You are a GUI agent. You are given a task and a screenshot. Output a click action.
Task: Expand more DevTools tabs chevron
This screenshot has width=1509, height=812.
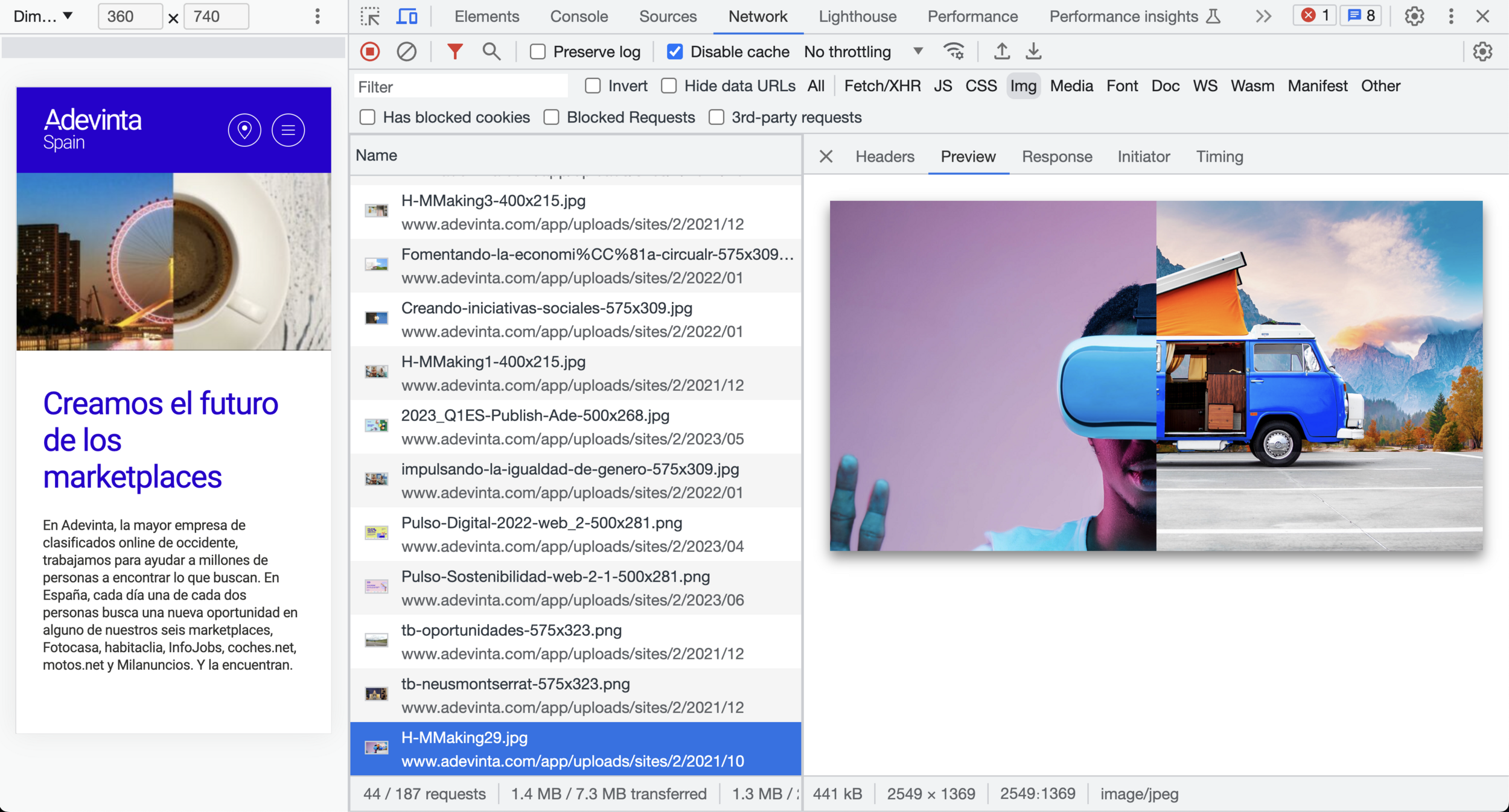click(x=1263, y=16)
